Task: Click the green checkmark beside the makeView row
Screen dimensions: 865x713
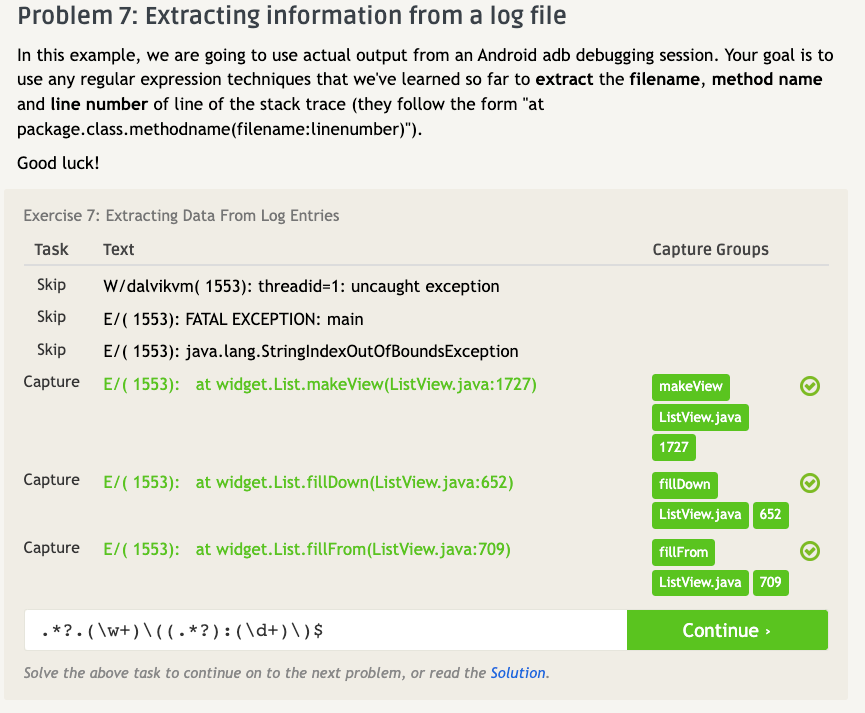Action: (x=811, y=386)
